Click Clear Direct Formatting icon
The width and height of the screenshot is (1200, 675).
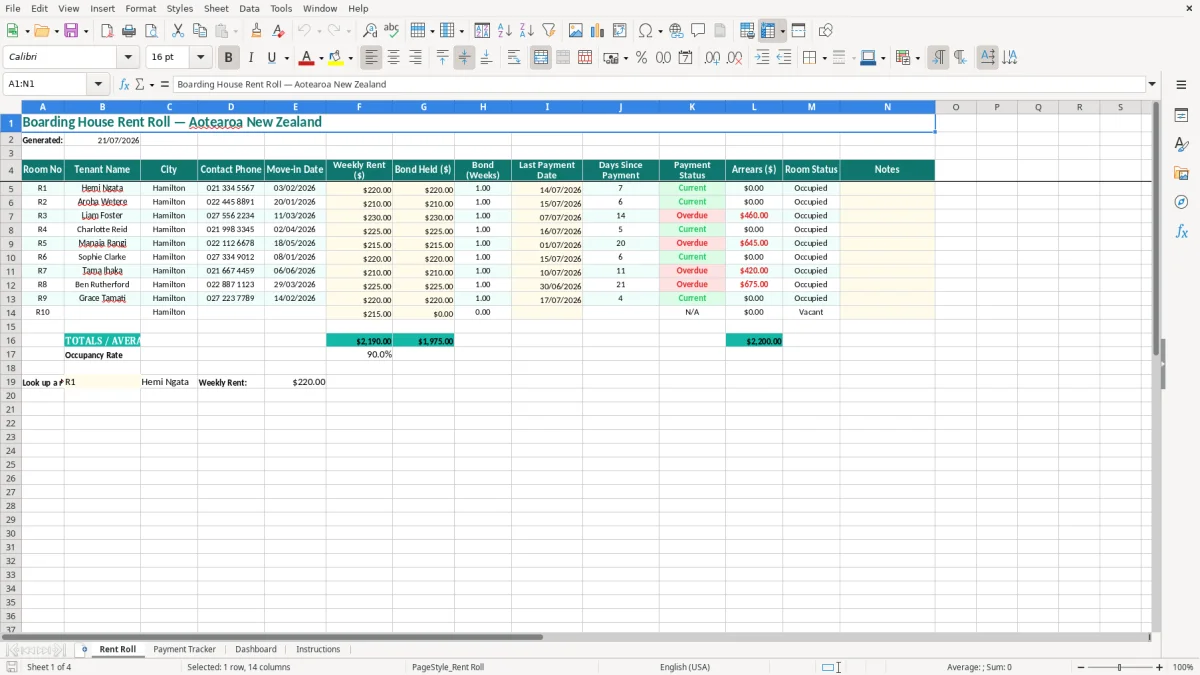coord(278,31)
